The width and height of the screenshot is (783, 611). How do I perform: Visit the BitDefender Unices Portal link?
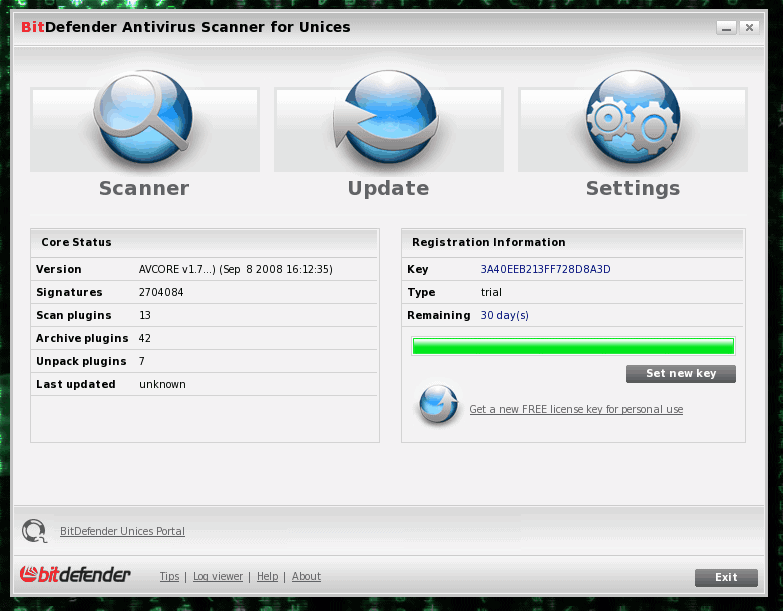coord(122,531)
